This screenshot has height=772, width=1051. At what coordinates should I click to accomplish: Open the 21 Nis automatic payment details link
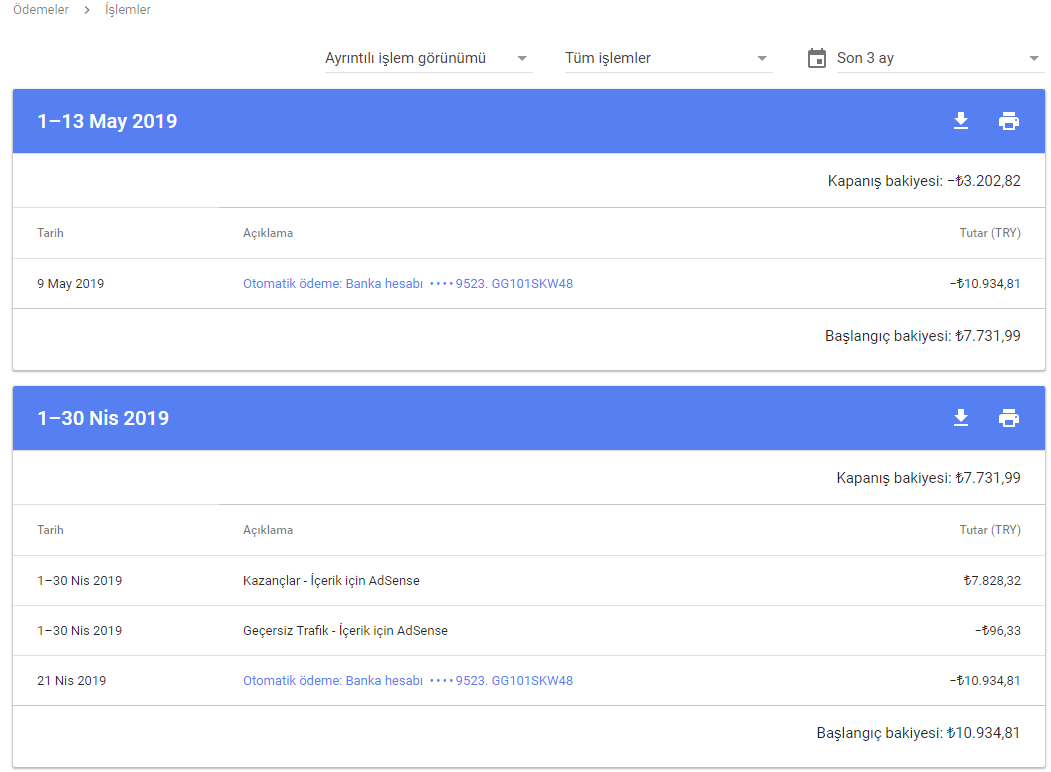[408, 679]
